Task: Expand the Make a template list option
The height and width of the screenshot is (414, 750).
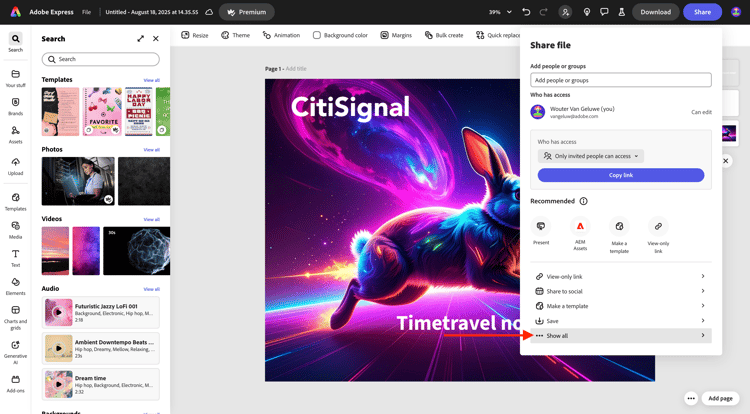Action: [621, 306]
